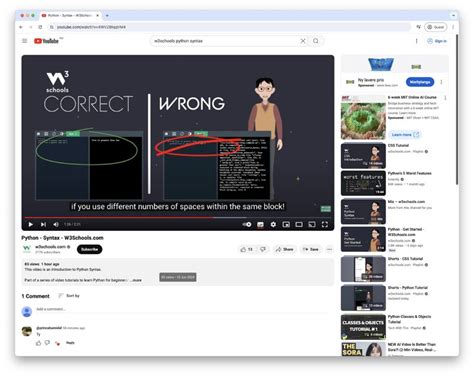Open MIT AI Course ad thumbnail

363,118
